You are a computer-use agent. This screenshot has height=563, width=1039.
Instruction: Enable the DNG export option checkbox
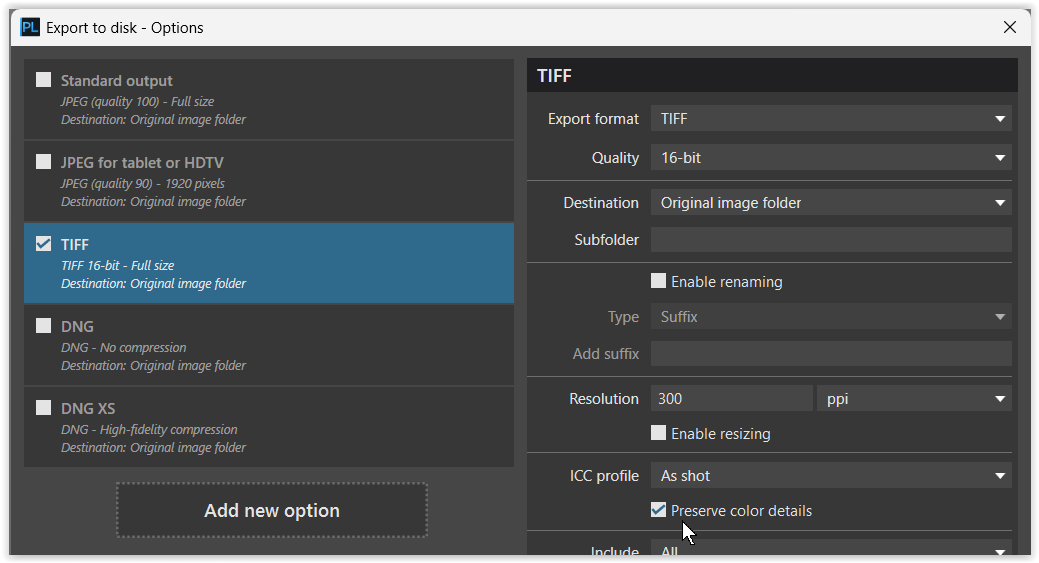point(44,326)
